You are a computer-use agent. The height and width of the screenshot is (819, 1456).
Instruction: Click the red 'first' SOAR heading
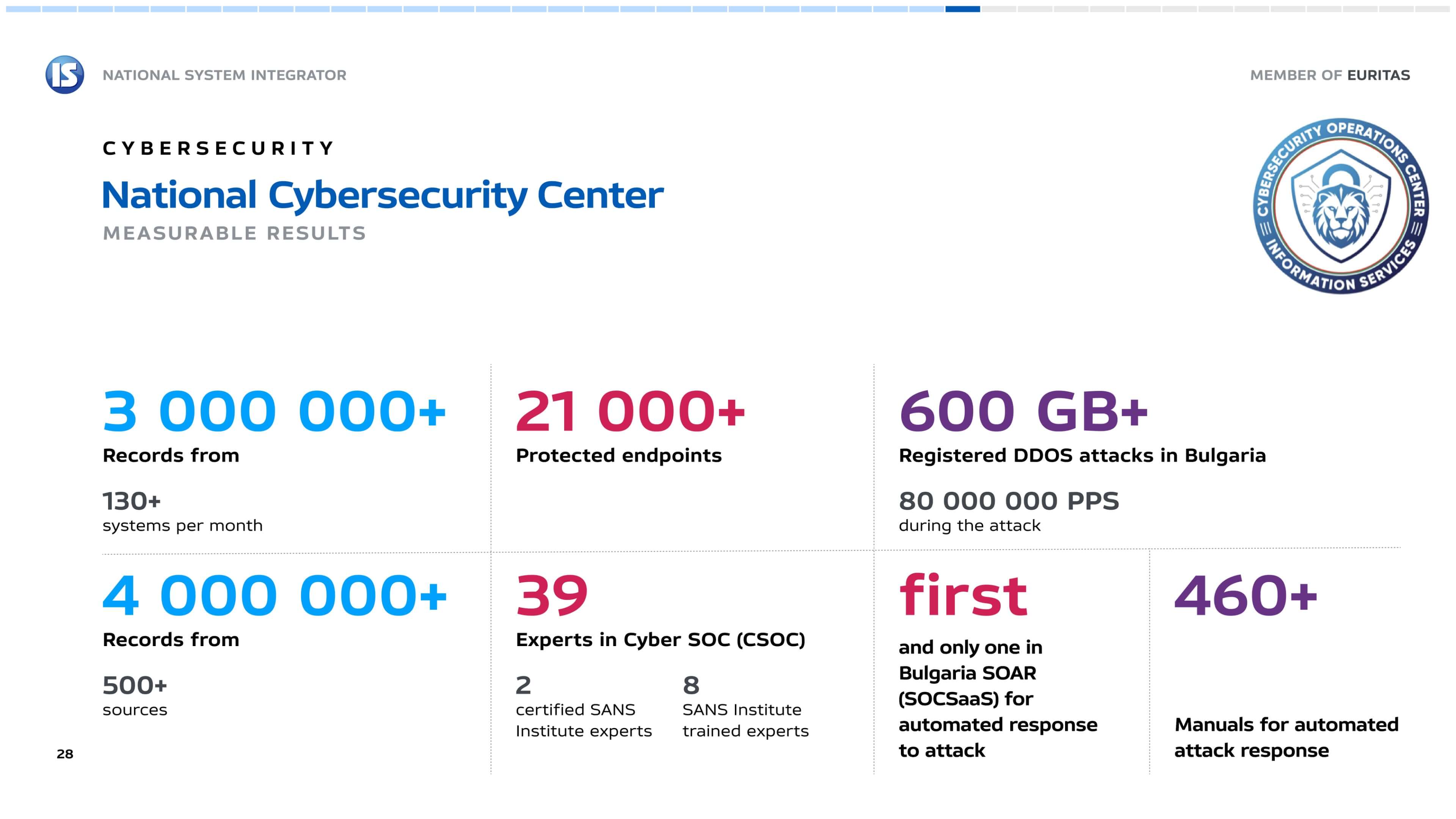click(963, 595)
